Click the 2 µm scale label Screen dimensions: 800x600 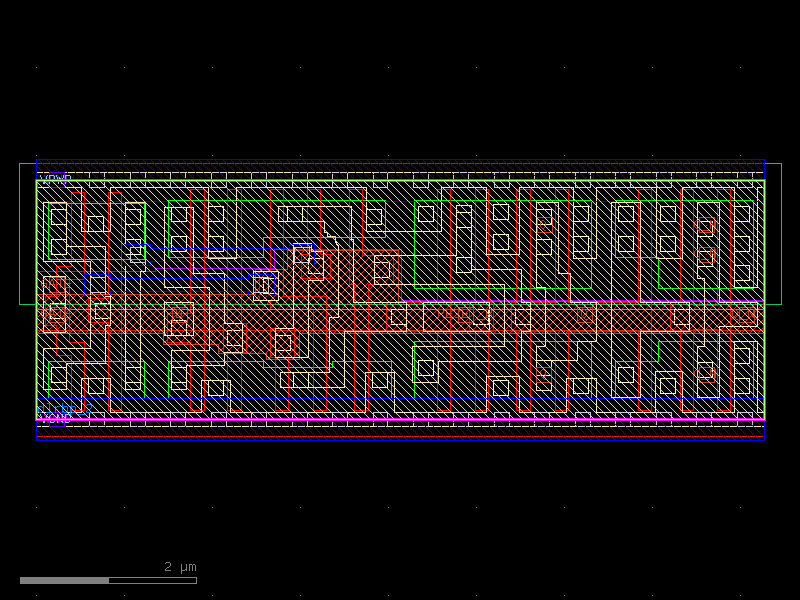[x=180, y=567]
